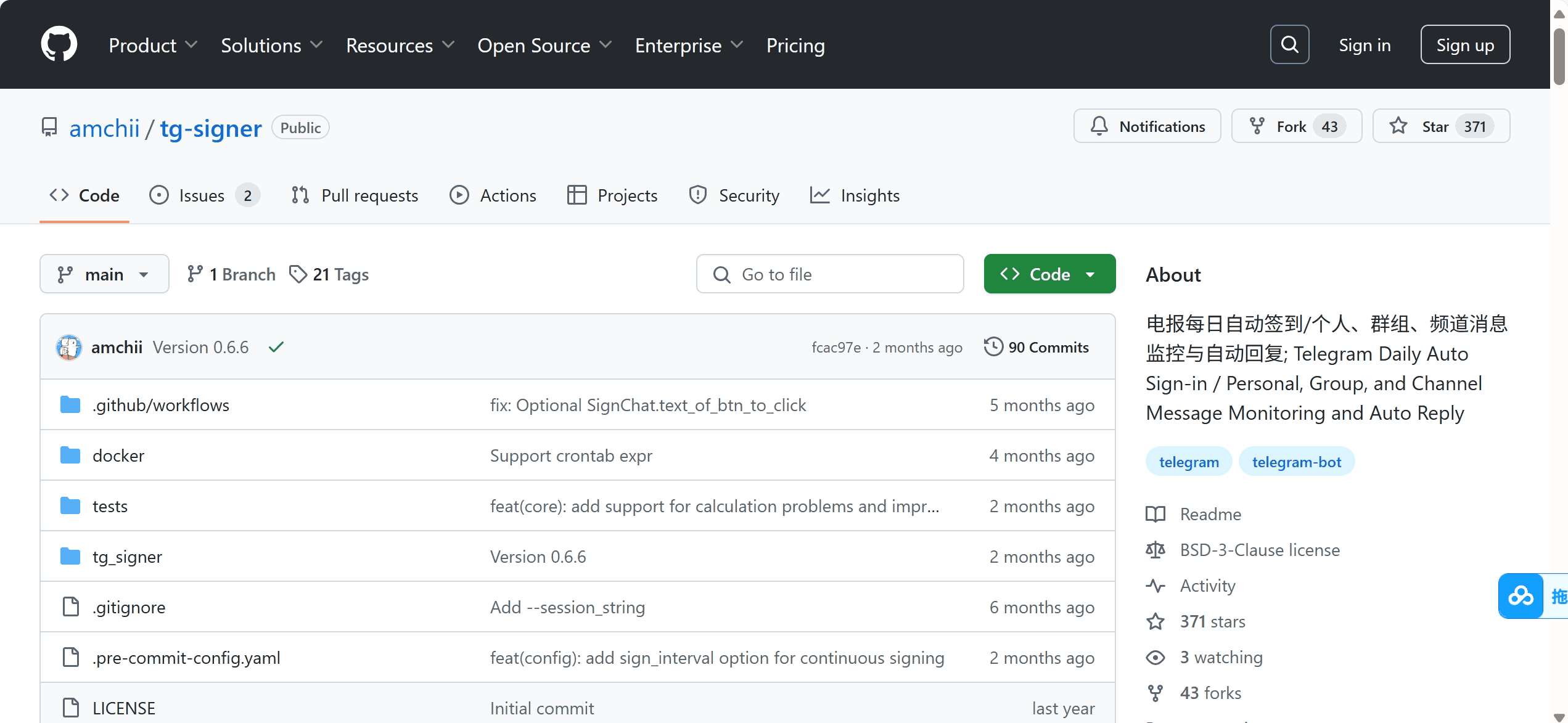Click the fork icon next to 43 forks
This screenshot has width=1568, height=723.
(1155, 693)
